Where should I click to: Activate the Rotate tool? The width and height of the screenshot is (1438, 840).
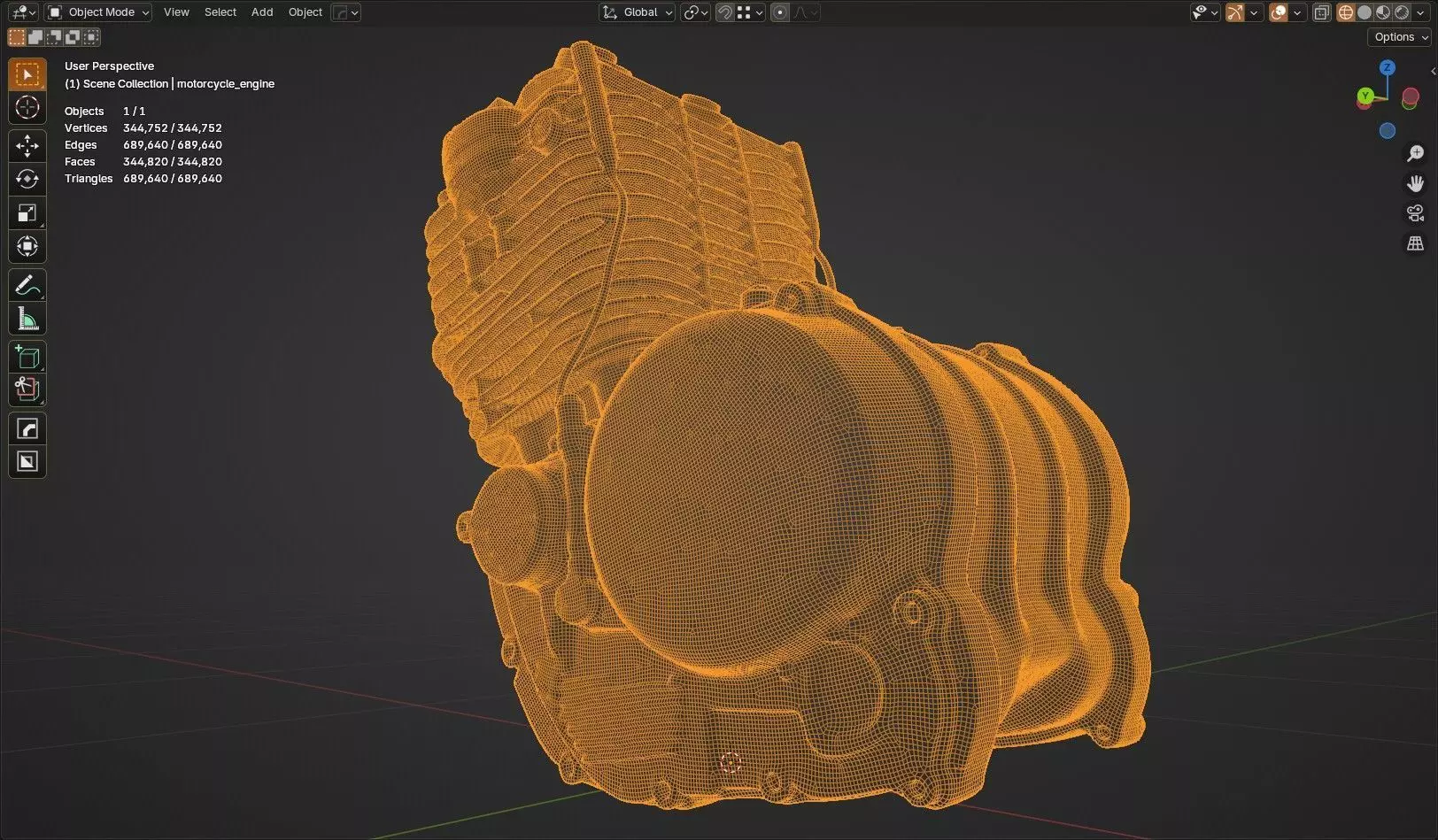tap(27, 180)
